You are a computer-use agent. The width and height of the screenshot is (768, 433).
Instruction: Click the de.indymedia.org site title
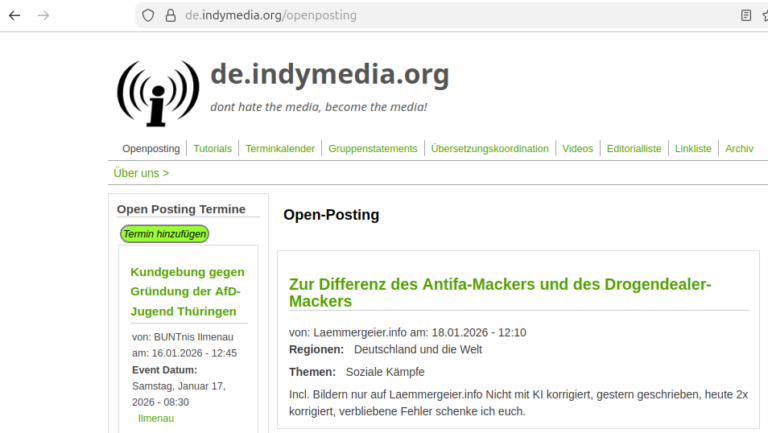(x=329, y=75)
